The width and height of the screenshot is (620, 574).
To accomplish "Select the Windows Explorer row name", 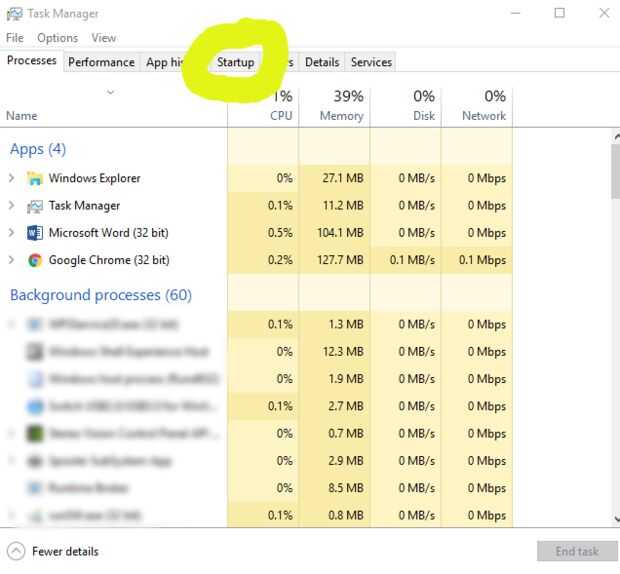I will click(x=95, y=178).
